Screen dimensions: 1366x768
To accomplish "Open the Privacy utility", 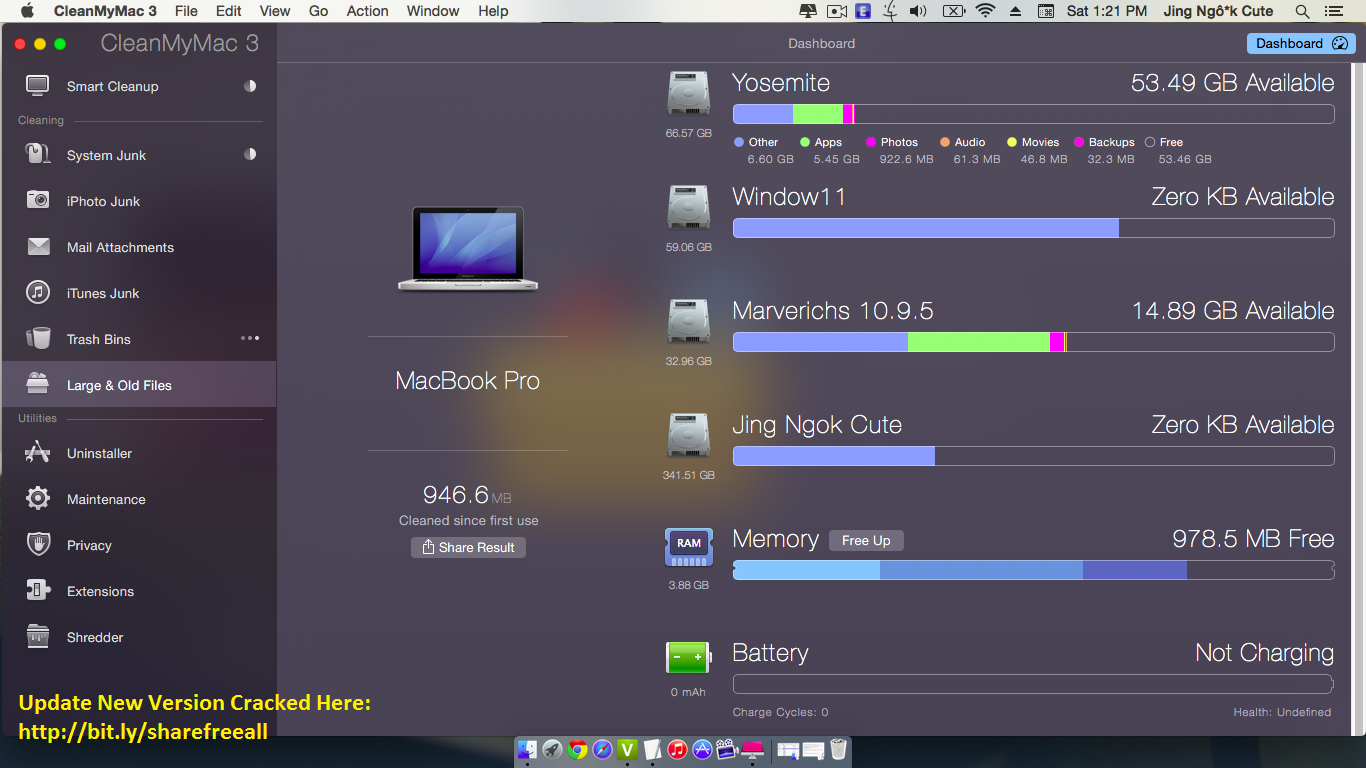I will coord(90,545).
